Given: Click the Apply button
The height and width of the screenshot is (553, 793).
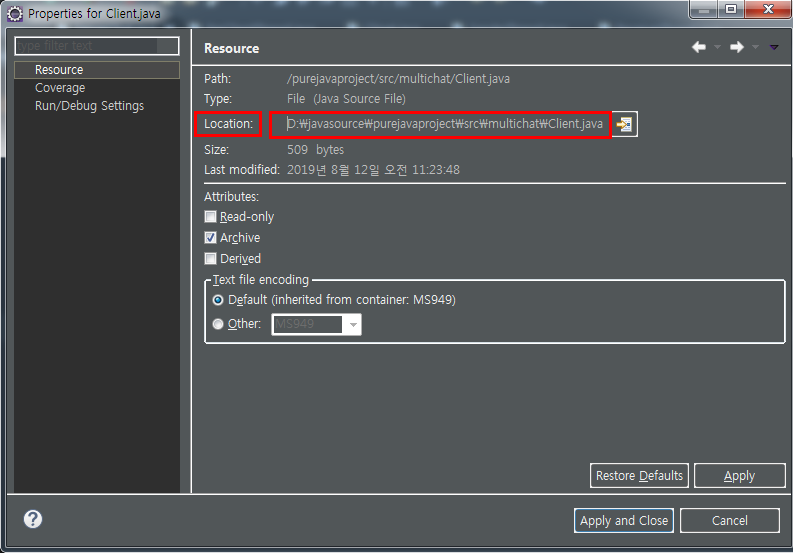Looking at the screenshot, I should point(739,476).
